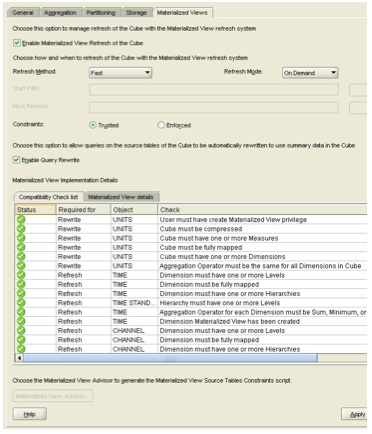Open the Compatibility Check list tab
Image resolution: width=372 pixels, height=434 pixels.
(49, 197)
